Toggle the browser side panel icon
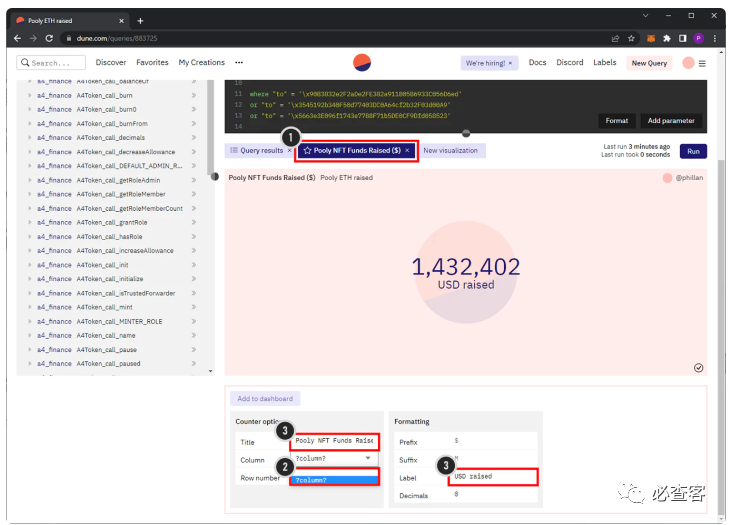The height and width of the screenshot is (525, 729). [683, 39]
